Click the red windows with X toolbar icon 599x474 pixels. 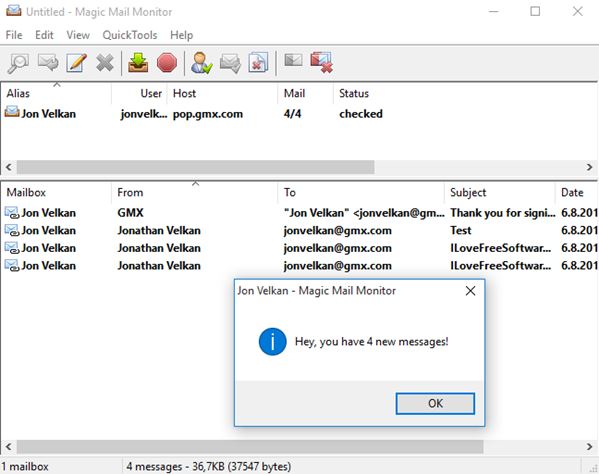point(321,62)
